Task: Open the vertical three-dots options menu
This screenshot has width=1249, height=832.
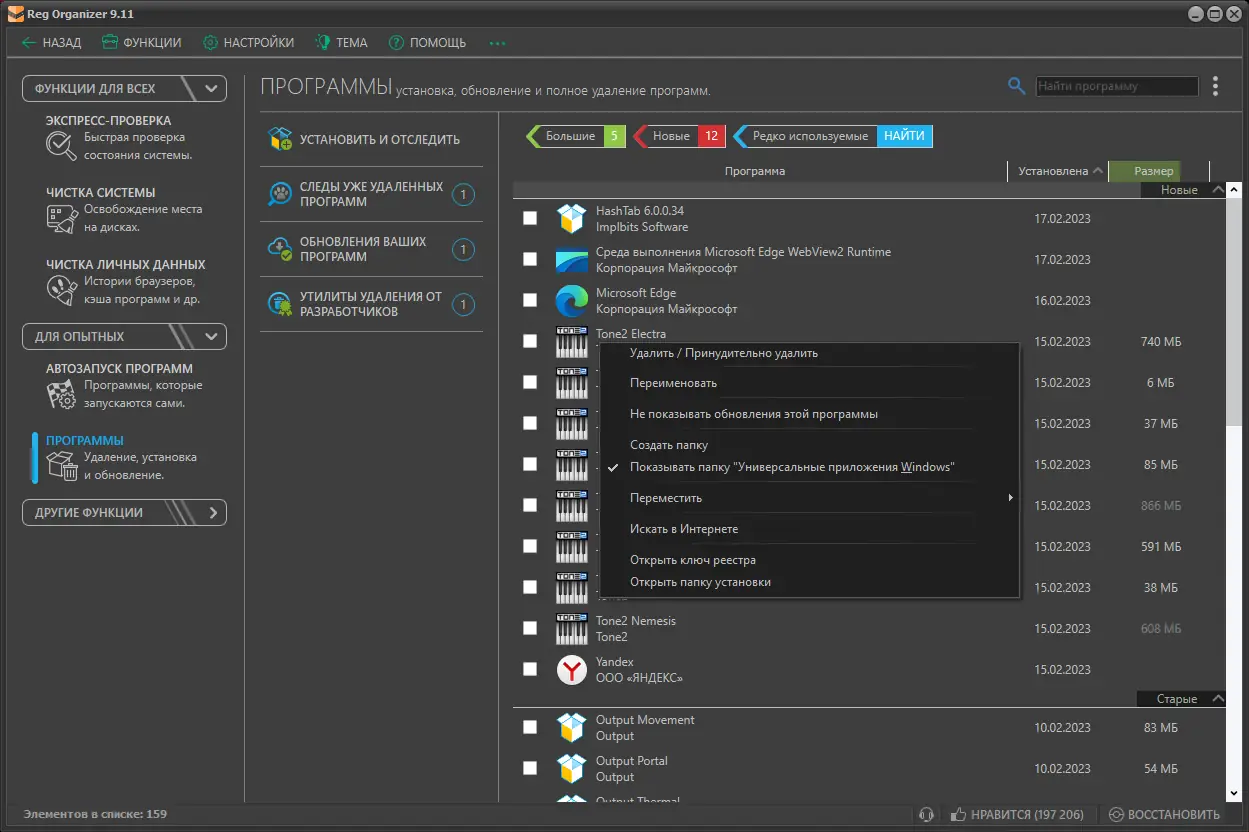Action: [1215, 86]
